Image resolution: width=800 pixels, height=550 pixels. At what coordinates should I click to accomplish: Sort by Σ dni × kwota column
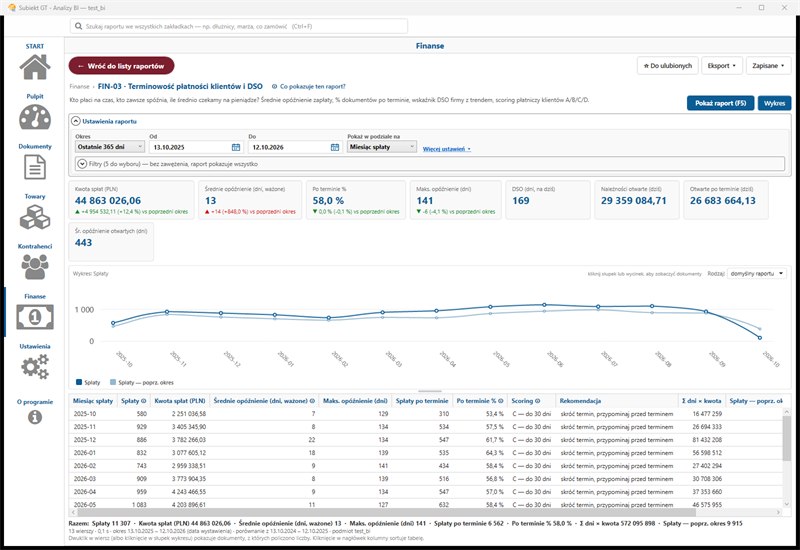click(702, 401)
